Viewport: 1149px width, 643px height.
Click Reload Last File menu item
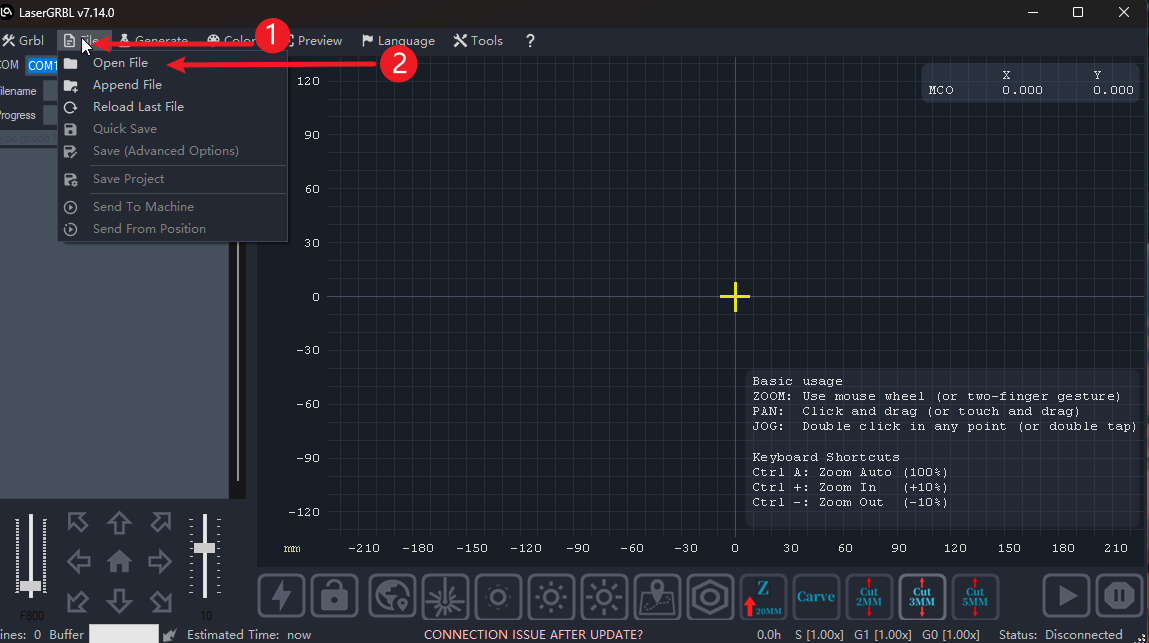[x=138, y=107]
